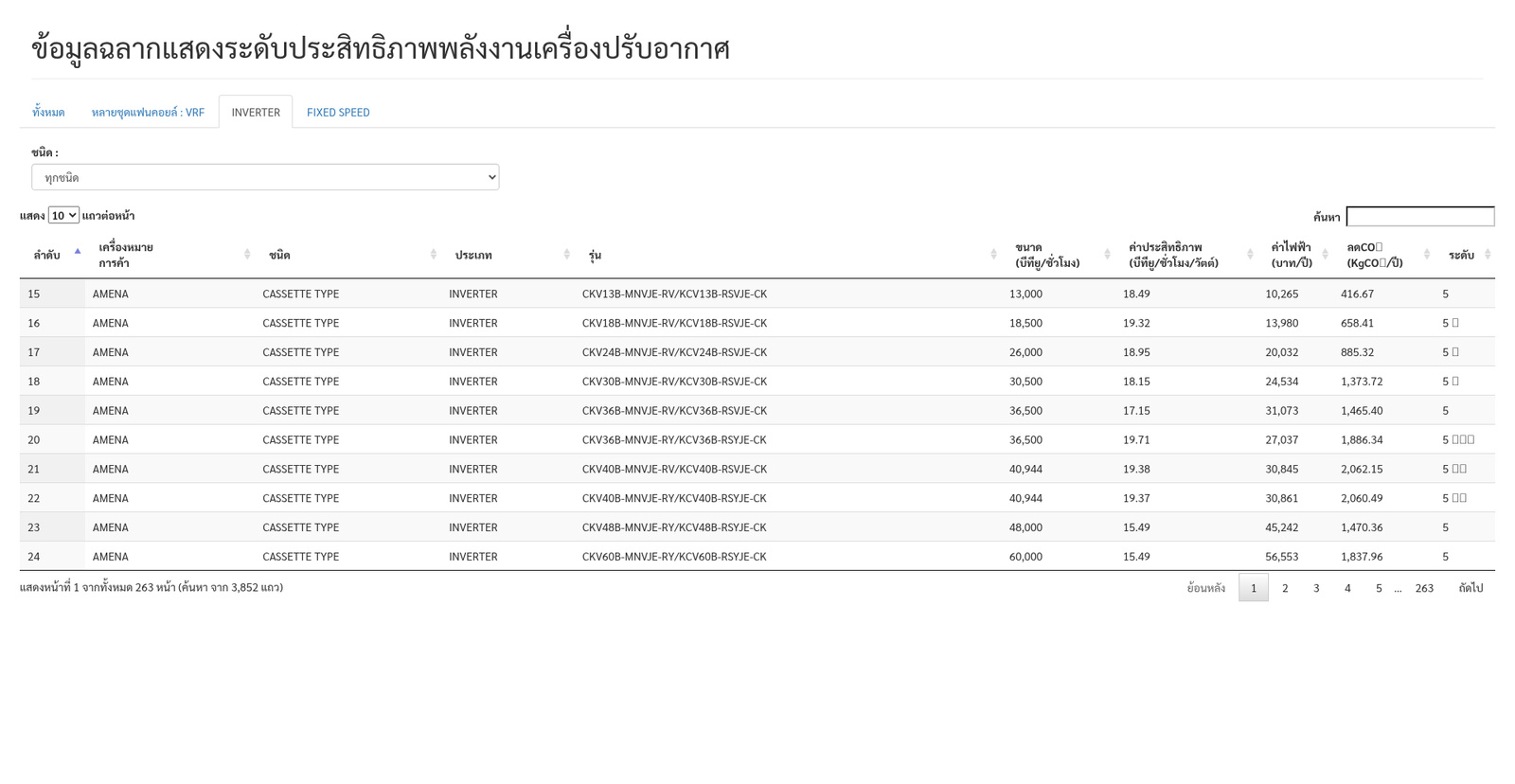Go to previous page ย้อนหลัง
1515x784 pixels.
coord(1205,588)
